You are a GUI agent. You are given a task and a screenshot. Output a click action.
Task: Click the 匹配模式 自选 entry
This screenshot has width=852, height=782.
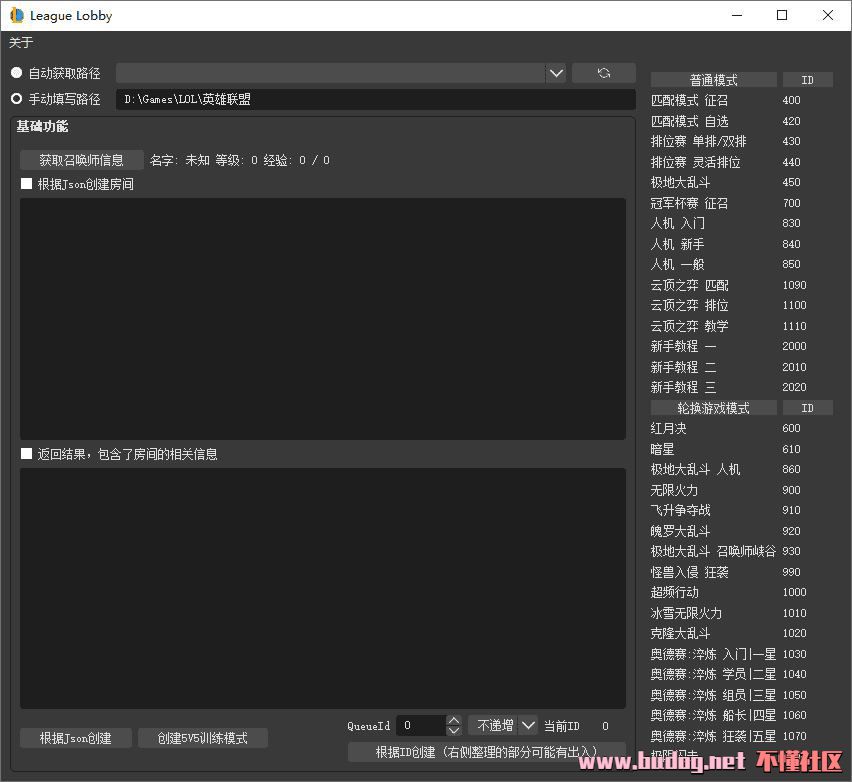690,121
